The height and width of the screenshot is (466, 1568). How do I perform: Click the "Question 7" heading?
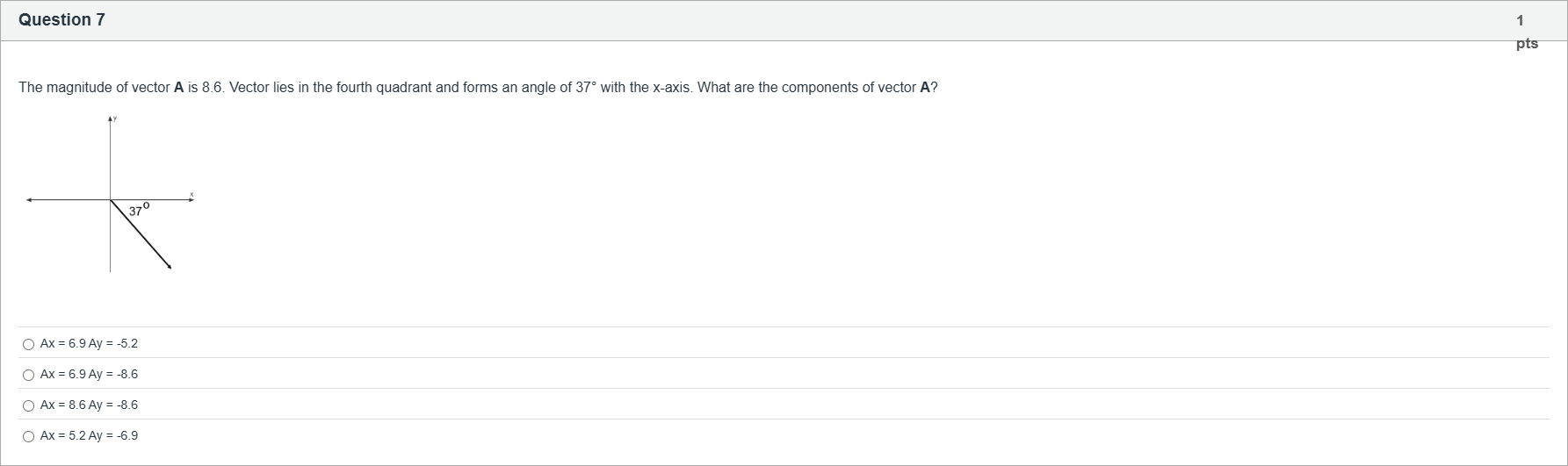pyautogui.click(x=61, y=20)
